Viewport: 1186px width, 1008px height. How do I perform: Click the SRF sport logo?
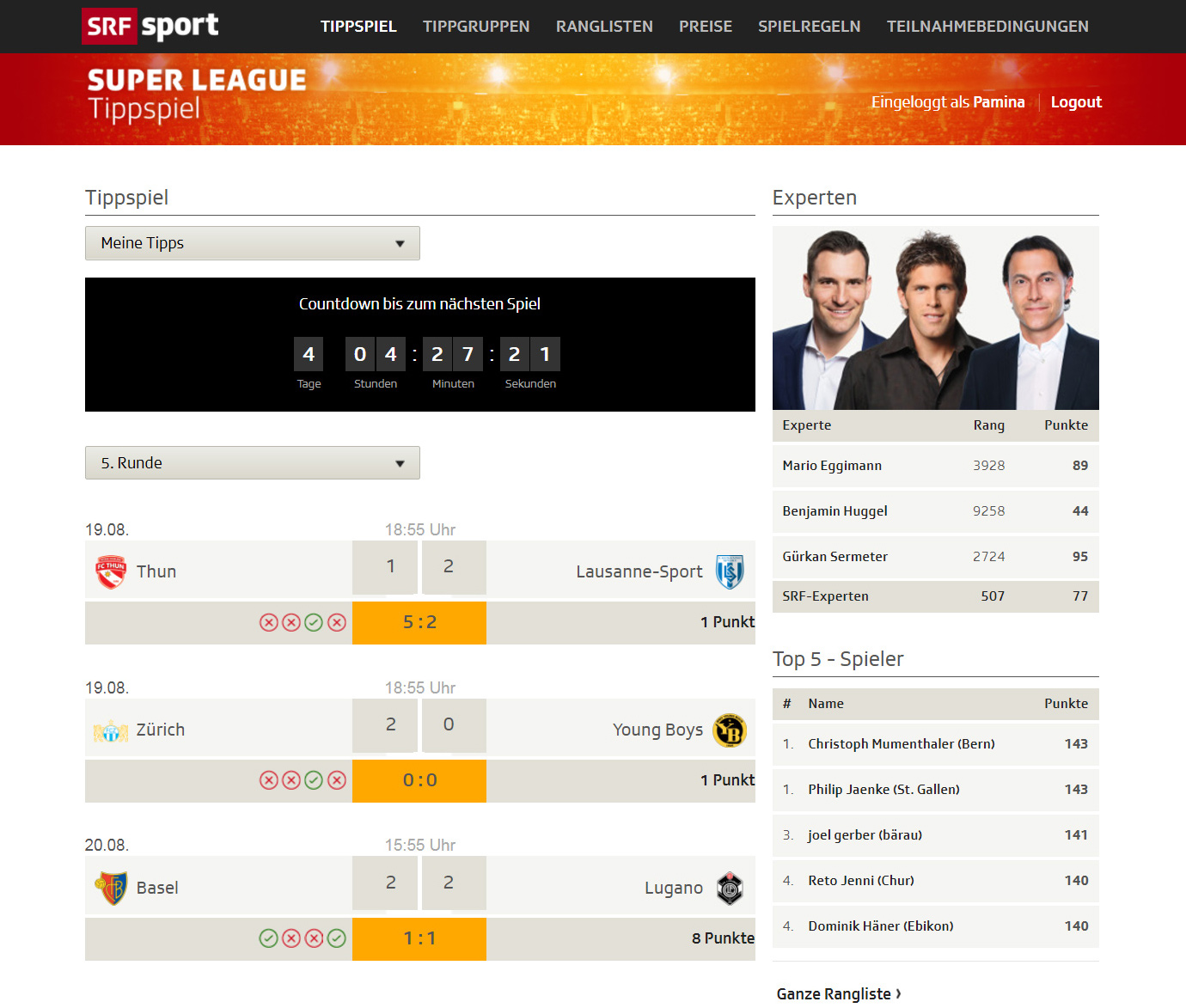click(150, 26)
